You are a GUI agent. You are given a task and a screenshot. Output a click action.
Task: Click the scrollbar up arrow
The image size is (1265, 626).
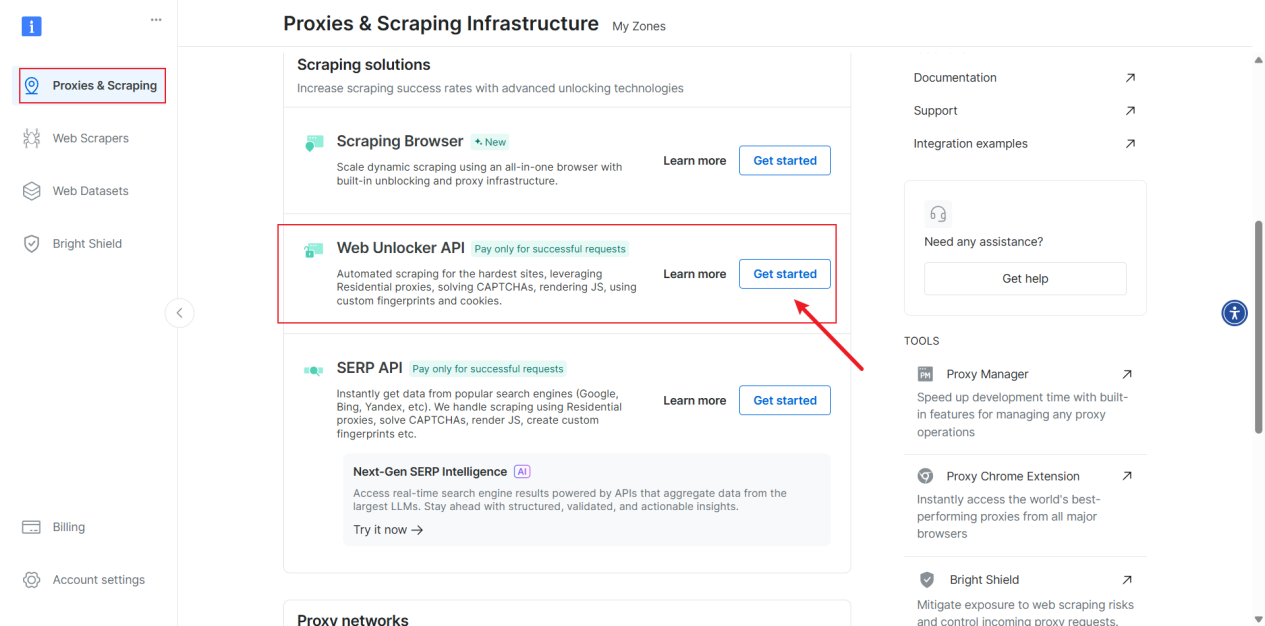(x=1258, y=60)
